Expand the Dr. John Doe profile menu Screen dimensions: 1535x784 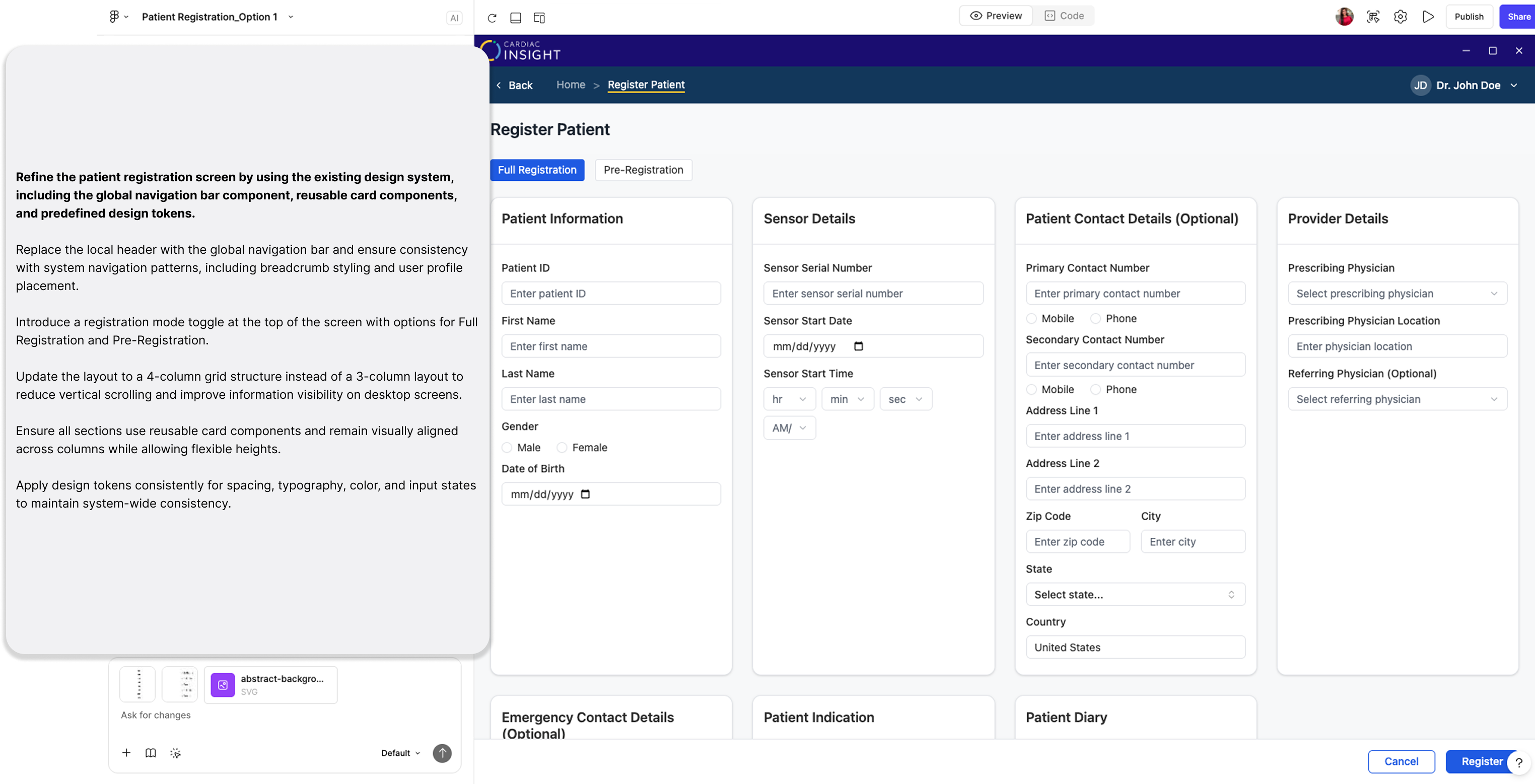pyautogui.click(x=1513, y=85)
